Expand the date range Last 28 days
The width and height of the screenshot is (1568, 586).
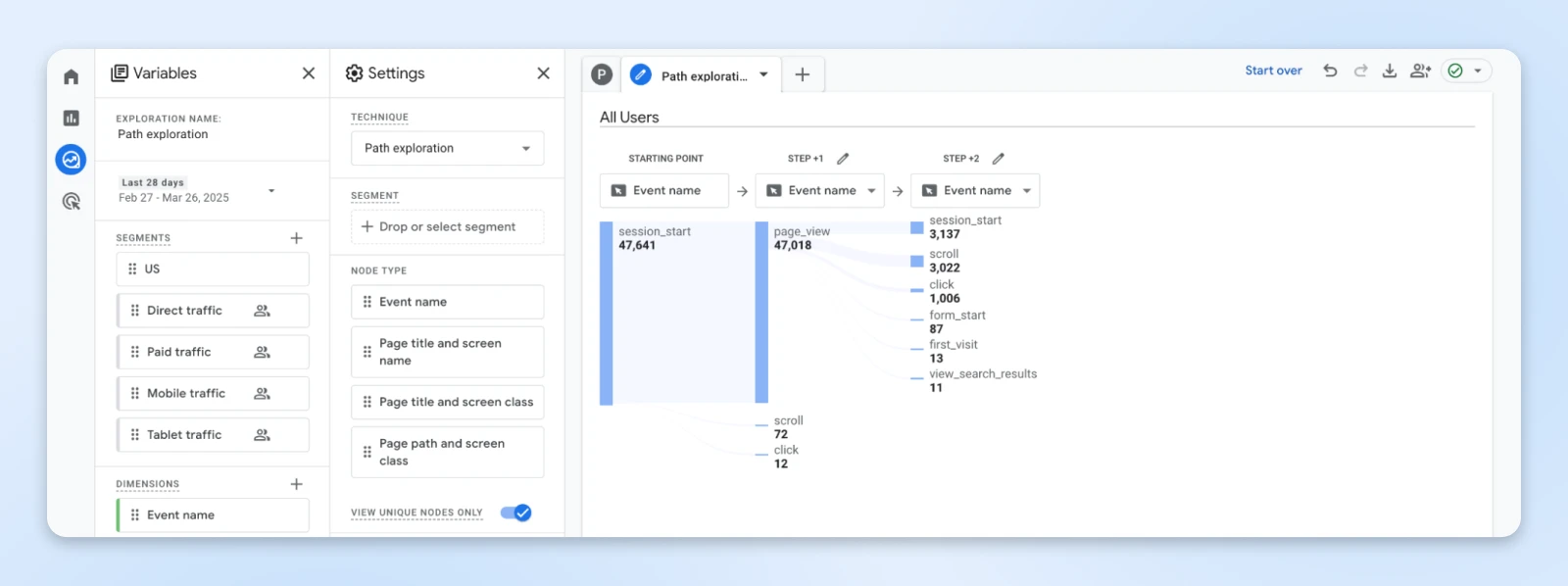coord(271,190)
